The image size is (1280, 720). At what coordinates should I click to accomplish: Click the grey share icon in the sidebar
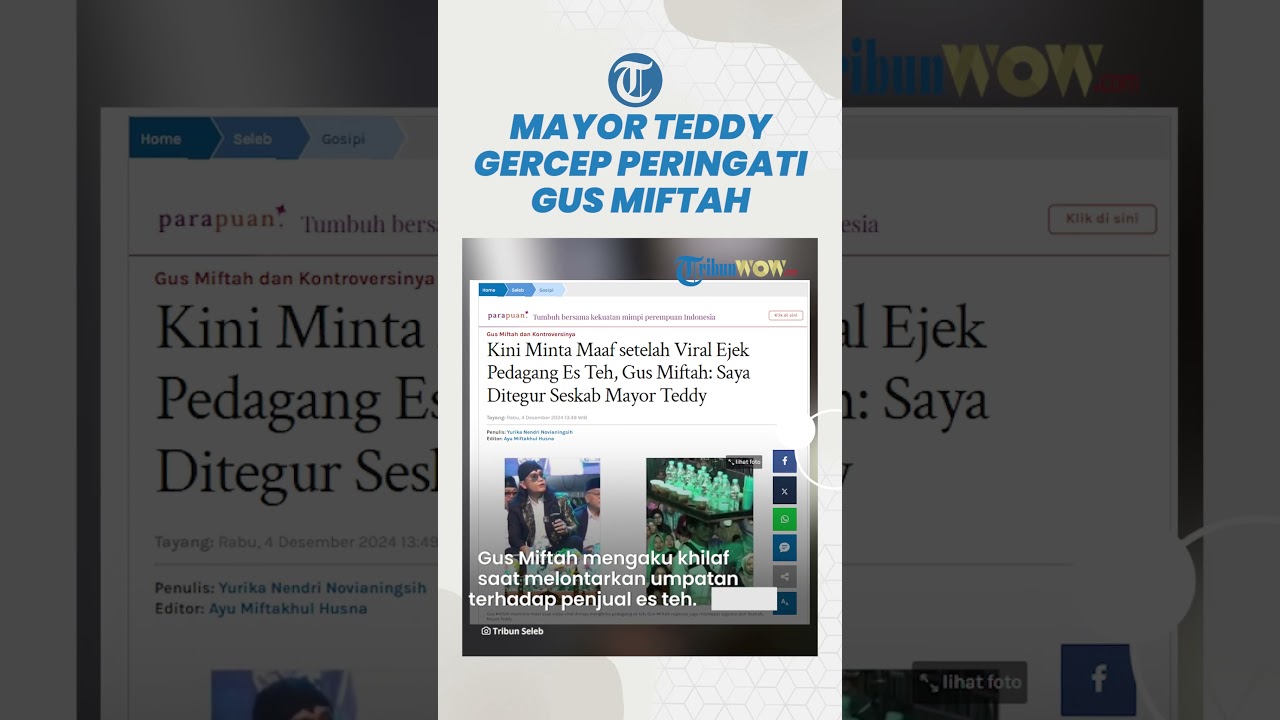[x=784, y=576]
